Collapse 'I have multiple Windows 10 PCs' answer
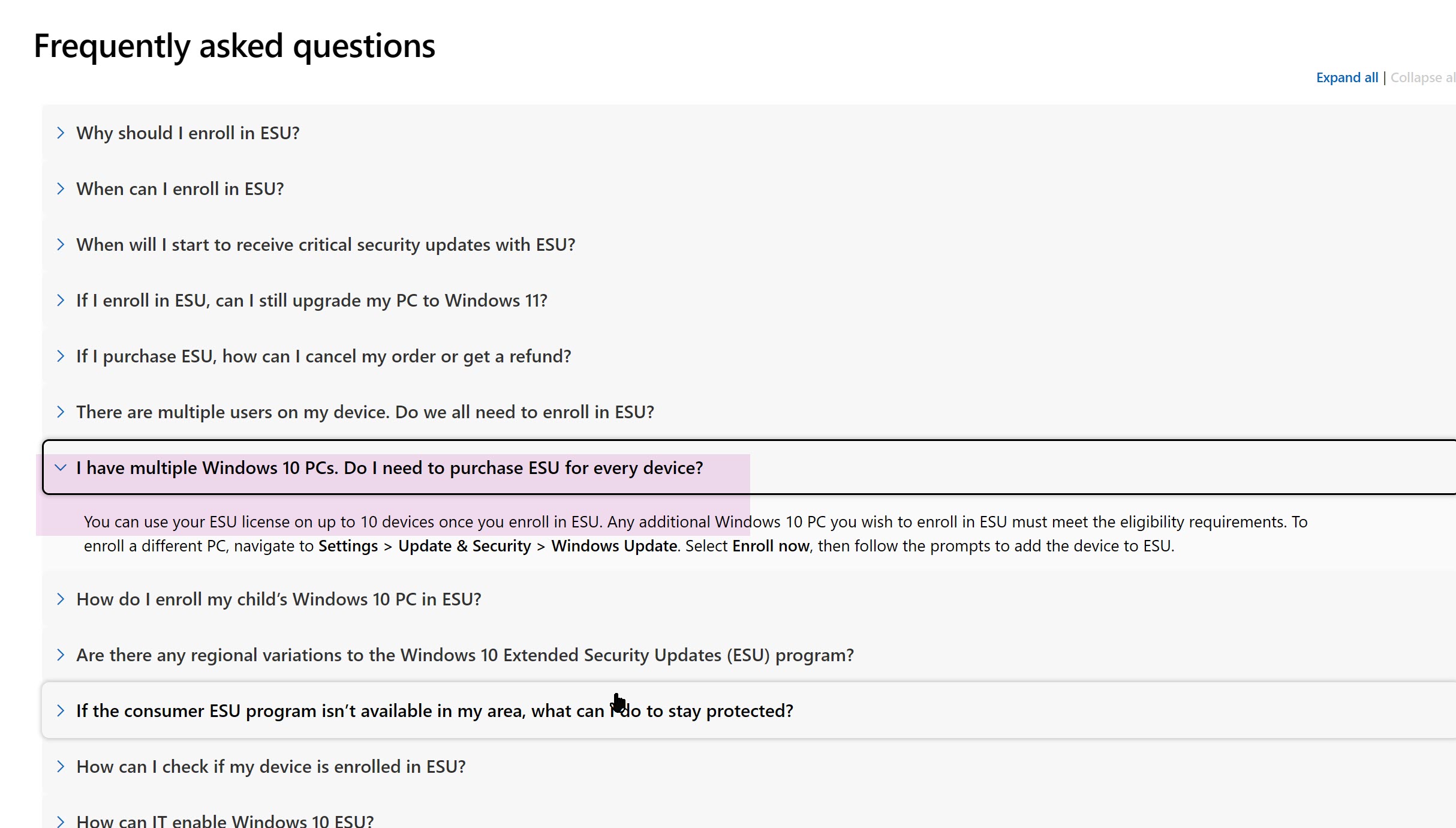Image resolution: width=1456 pixels, height=828 pixels. coord(389,468)
